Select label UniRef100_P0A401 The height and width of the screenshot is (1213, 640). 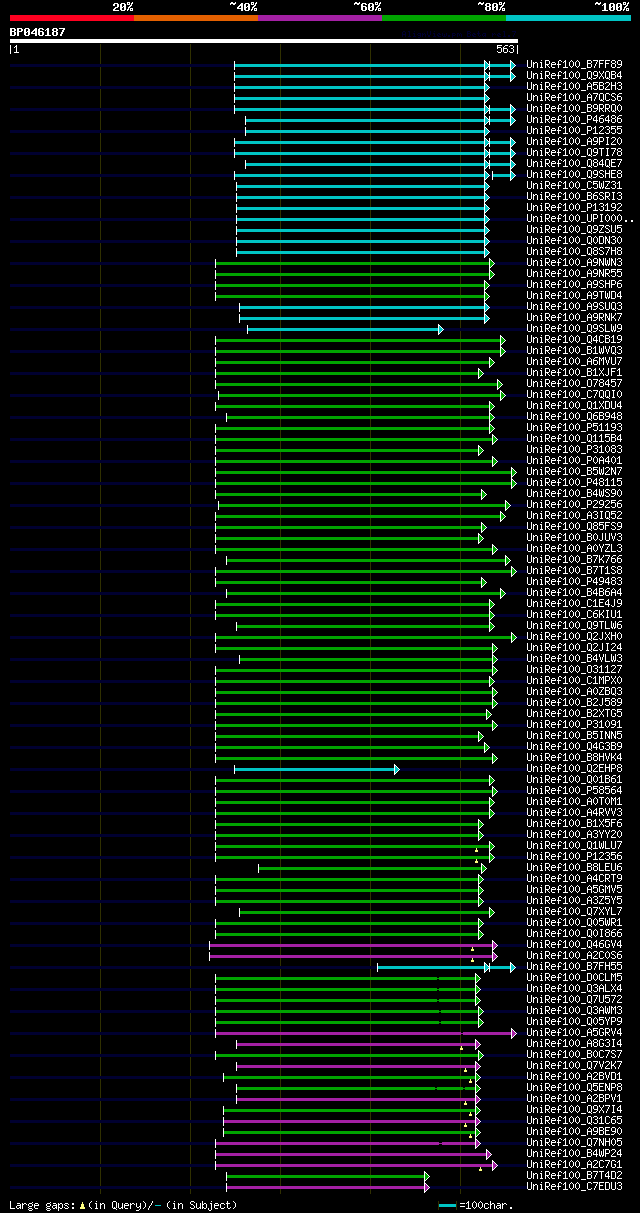pyautogui.click(x=573, y=460)
